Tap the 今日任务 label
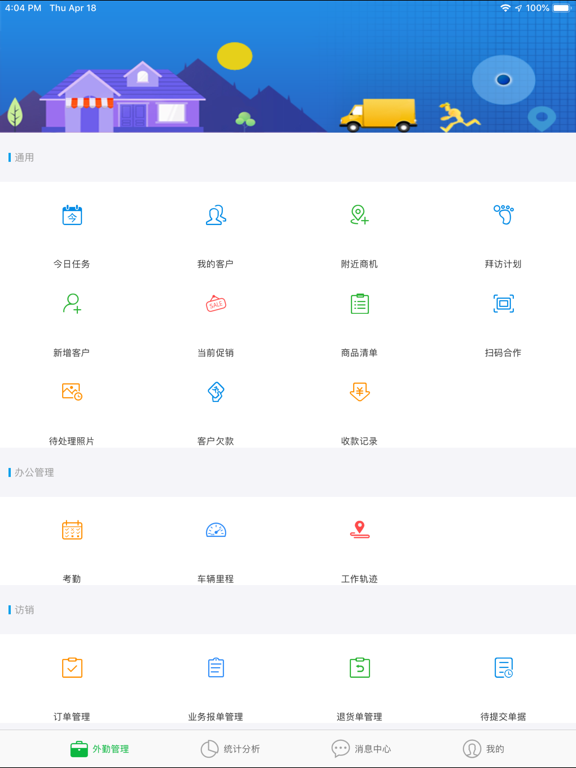This screenshot has width=576, height=768. 72,264
